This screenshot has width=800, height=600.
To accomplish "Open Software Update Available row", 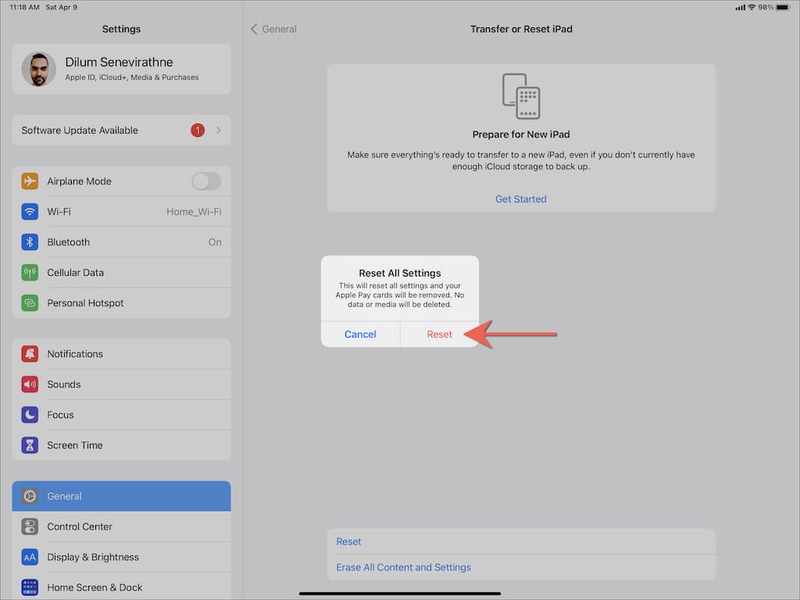I will coord(121,130).
